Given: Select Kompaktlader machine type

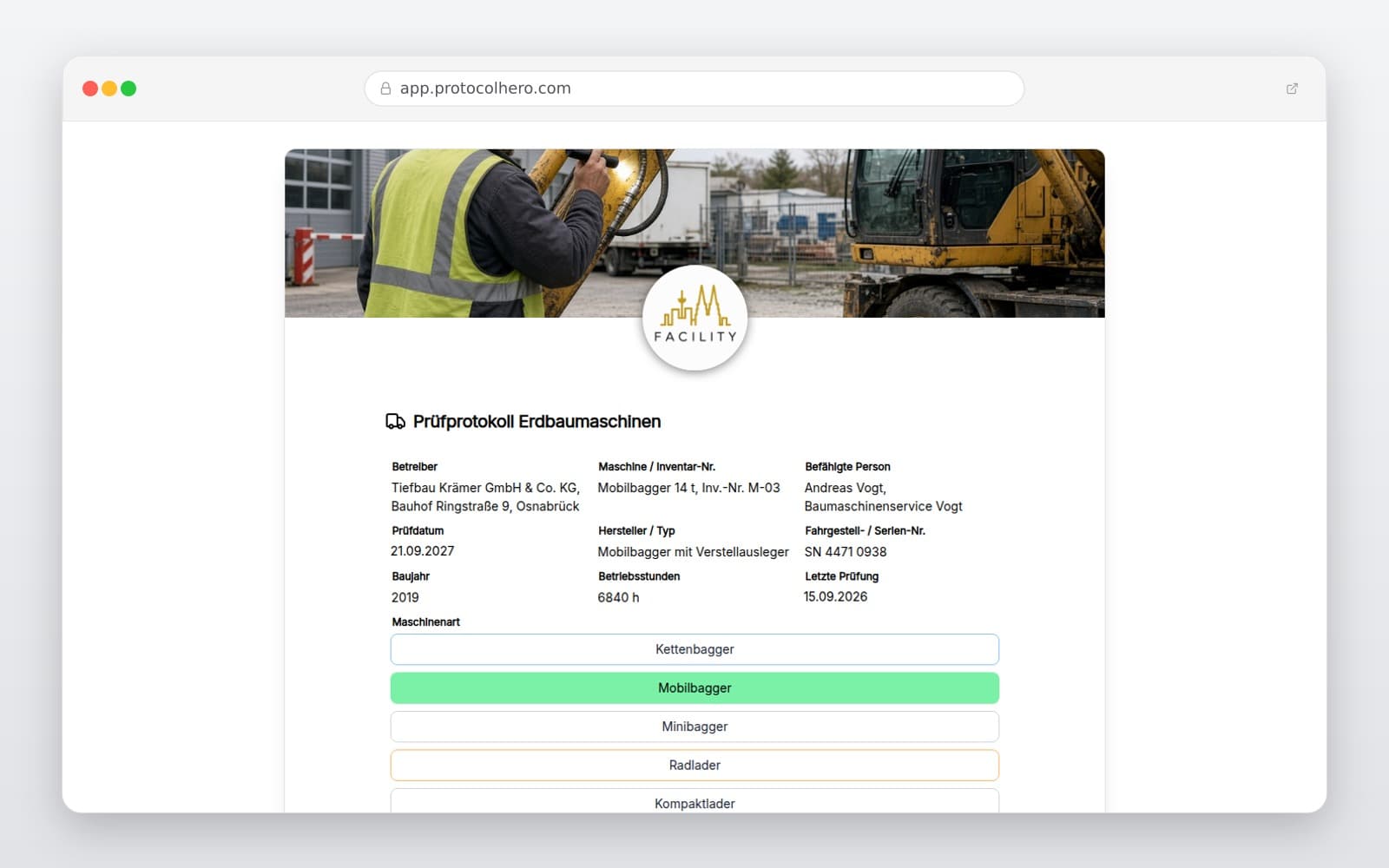Looking at the screenshot, I should pos(694,801).
